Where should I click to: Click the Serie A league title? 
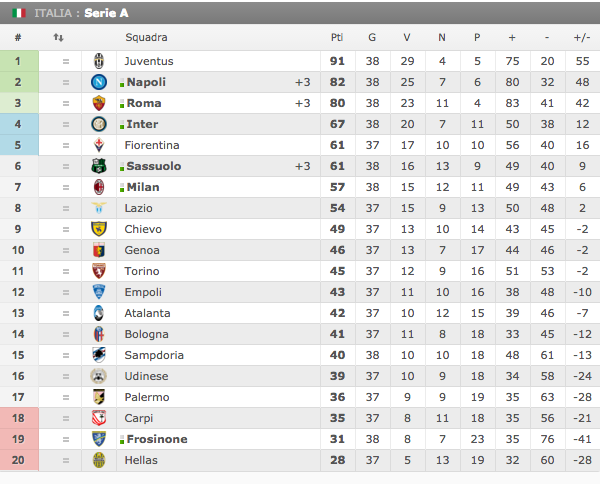106,14
